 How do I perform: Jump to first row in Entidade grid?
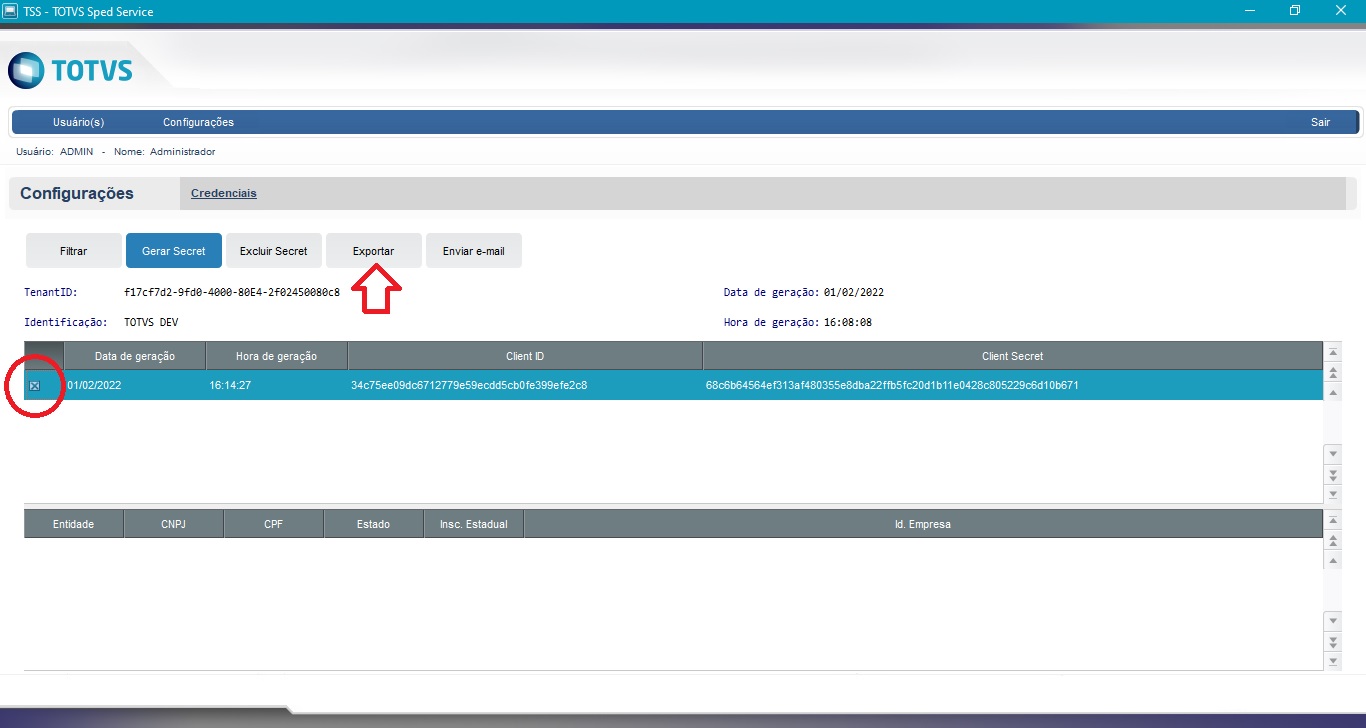(x=1332, y=521)
